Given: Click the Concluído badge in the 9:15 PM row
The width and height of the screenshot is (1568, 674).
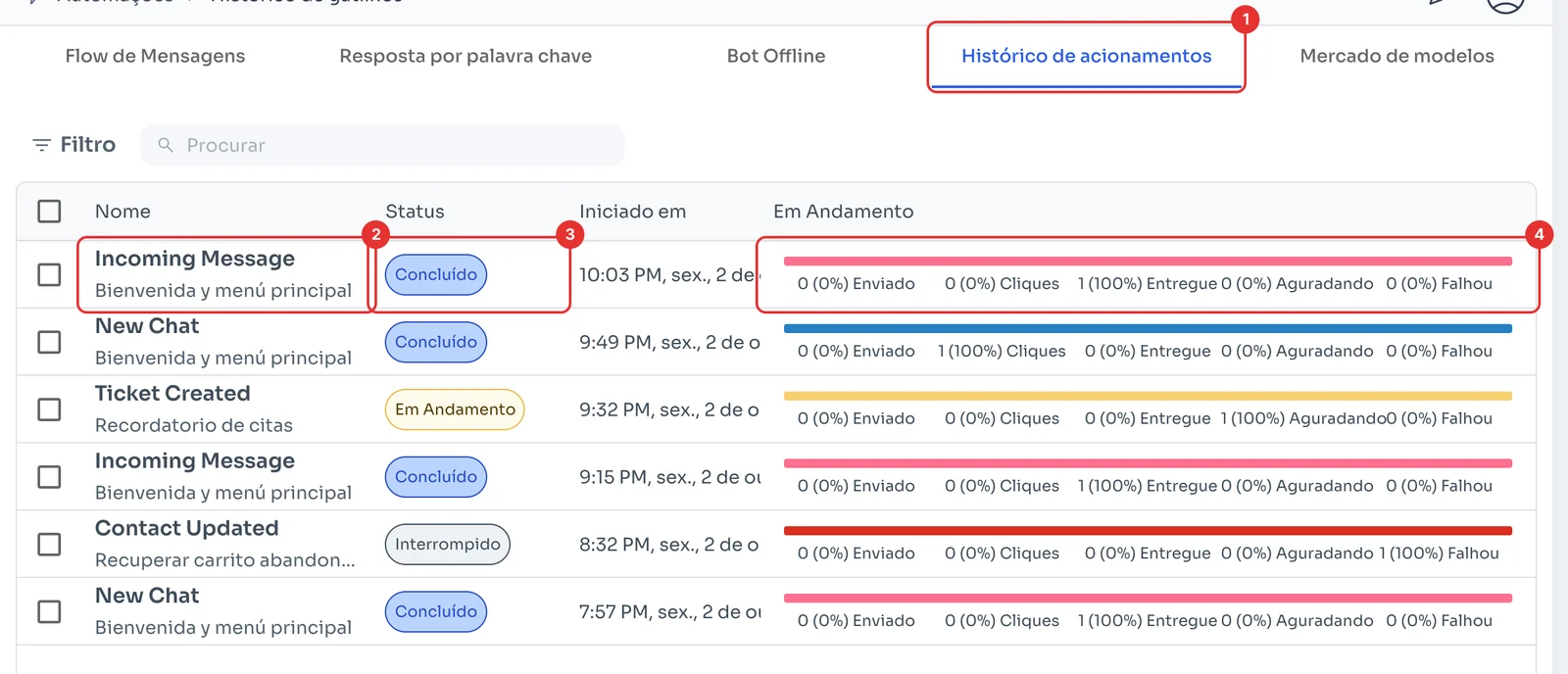Looking at the screenshot, I should (x=436, y=477).
